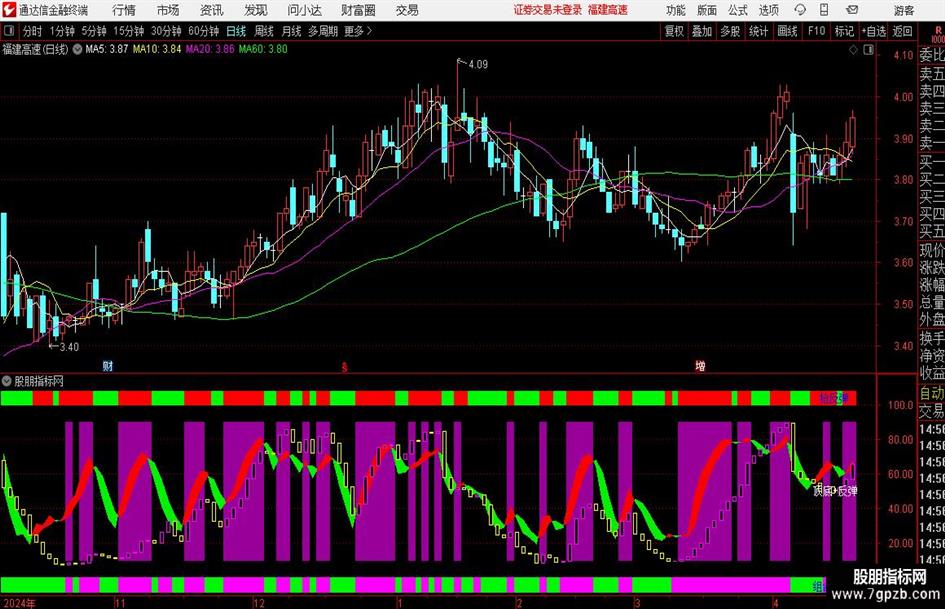This screenshot has width=945, height=609.
Task: Click the 证券交易未登录 login link
Action: [548, 10]
